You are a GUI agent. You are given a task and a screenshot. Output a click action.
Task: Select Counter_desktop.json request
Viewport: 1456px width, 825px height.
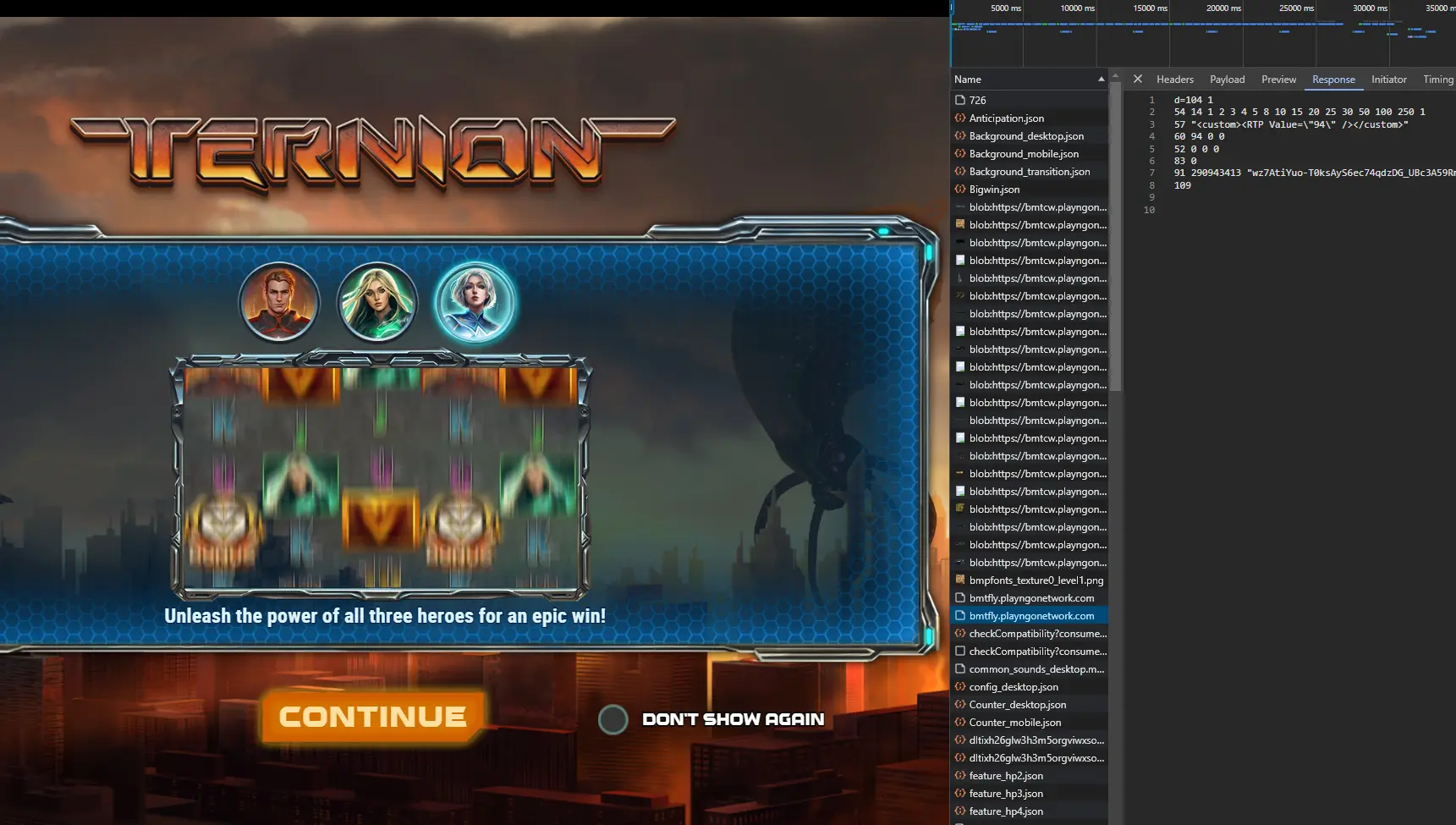pos(1029,704)
